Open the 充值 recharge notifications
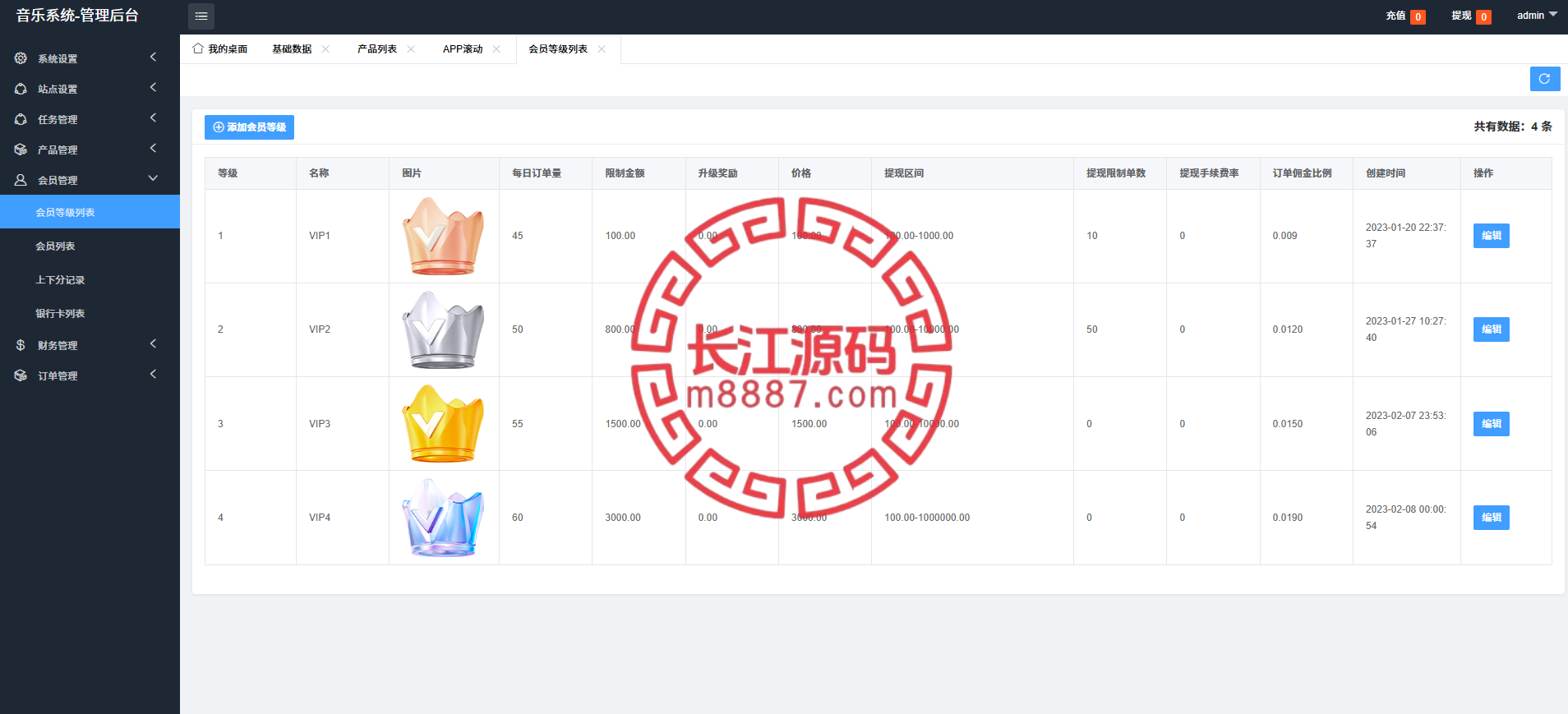Viewport: 1568px width, 714px height. [1405, 16]
